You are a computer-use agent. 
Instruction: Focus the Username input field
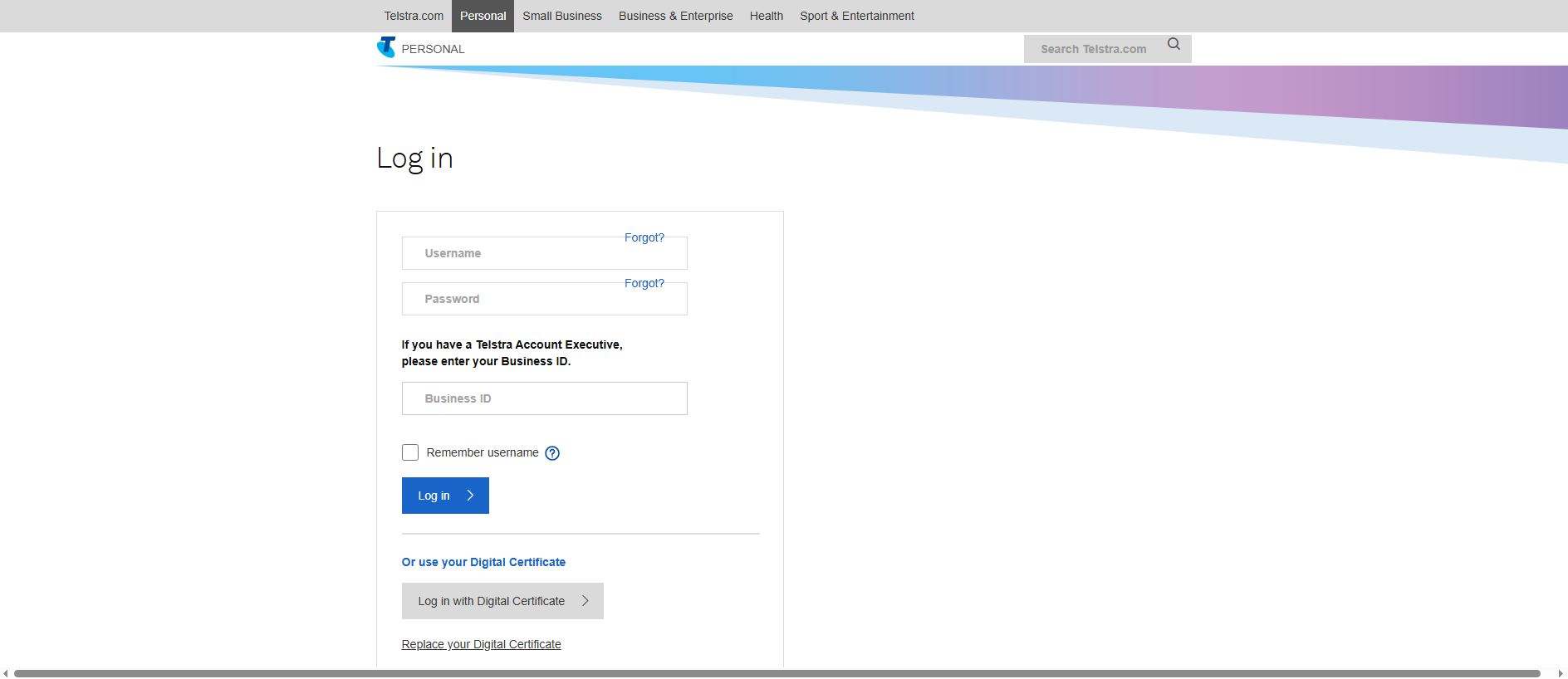545,253
